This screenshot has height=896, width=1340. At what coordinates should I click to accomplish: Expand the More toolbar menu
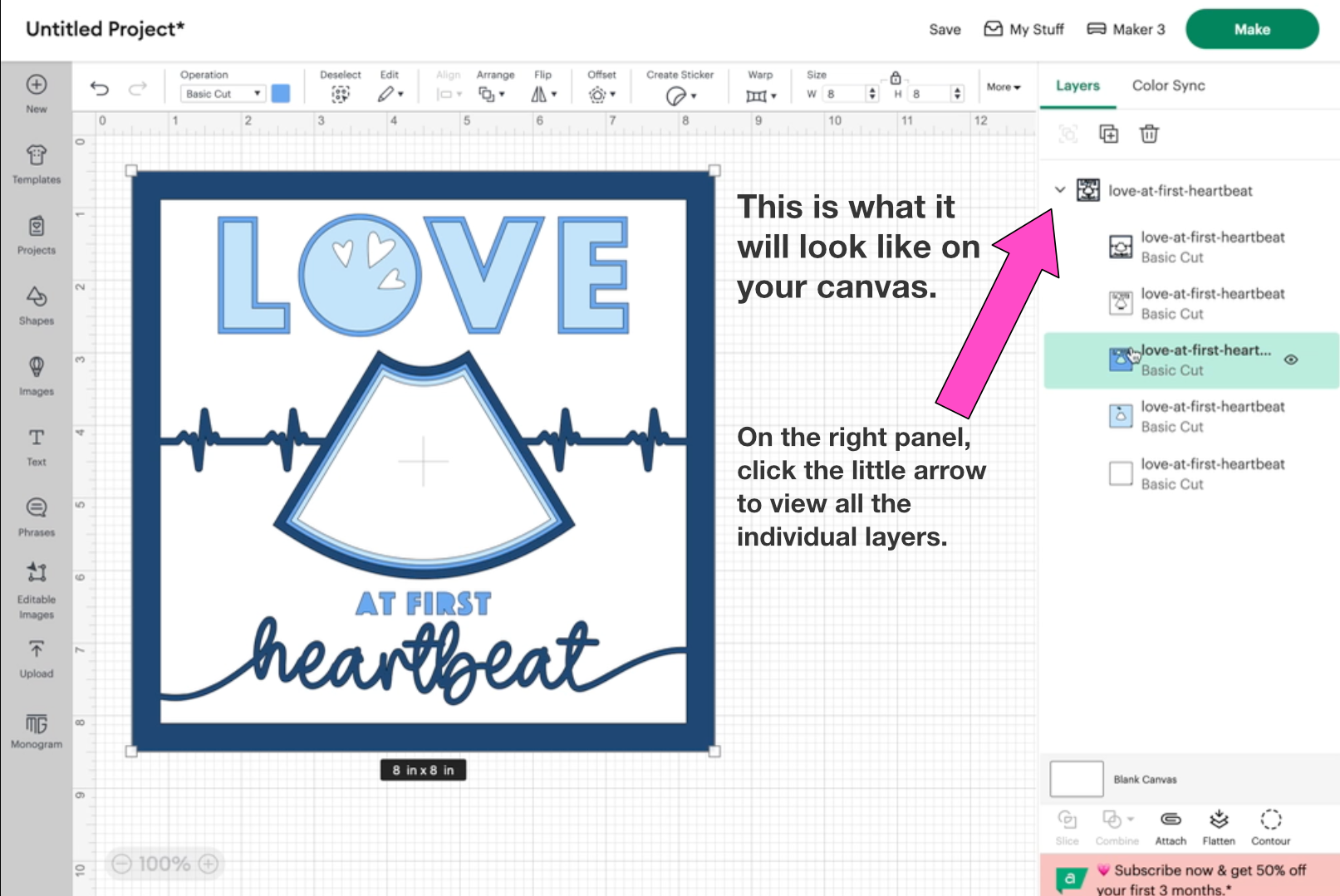pos(1004,87)
